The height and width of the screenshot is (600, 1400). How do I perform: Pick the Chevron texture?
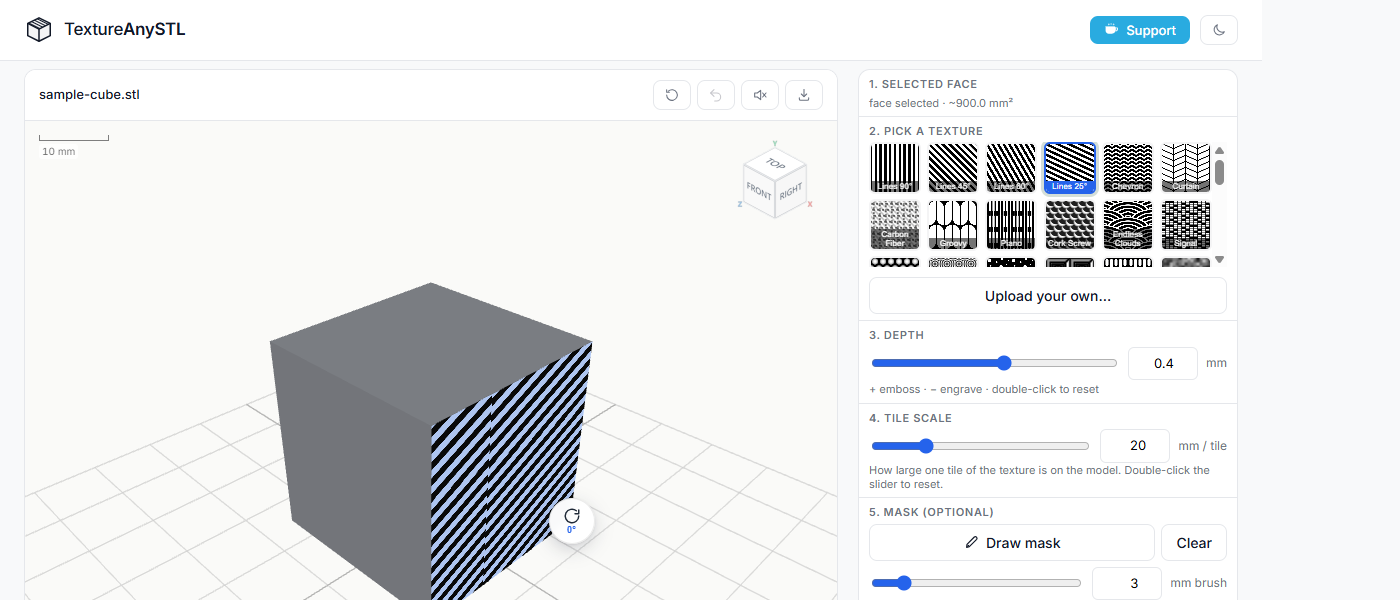pyautogui.click(x=1128, y=168)
